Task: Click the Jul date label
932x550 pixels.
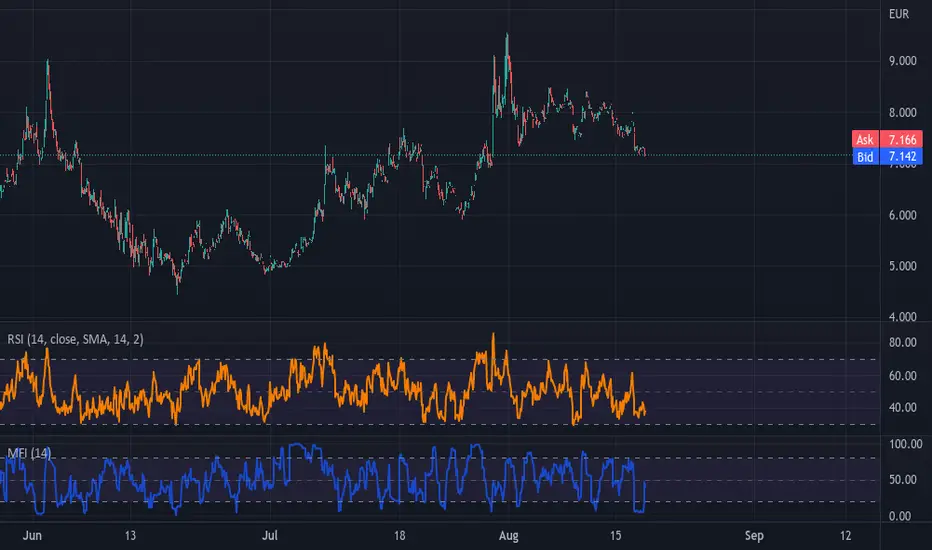Action: point(270,535)
